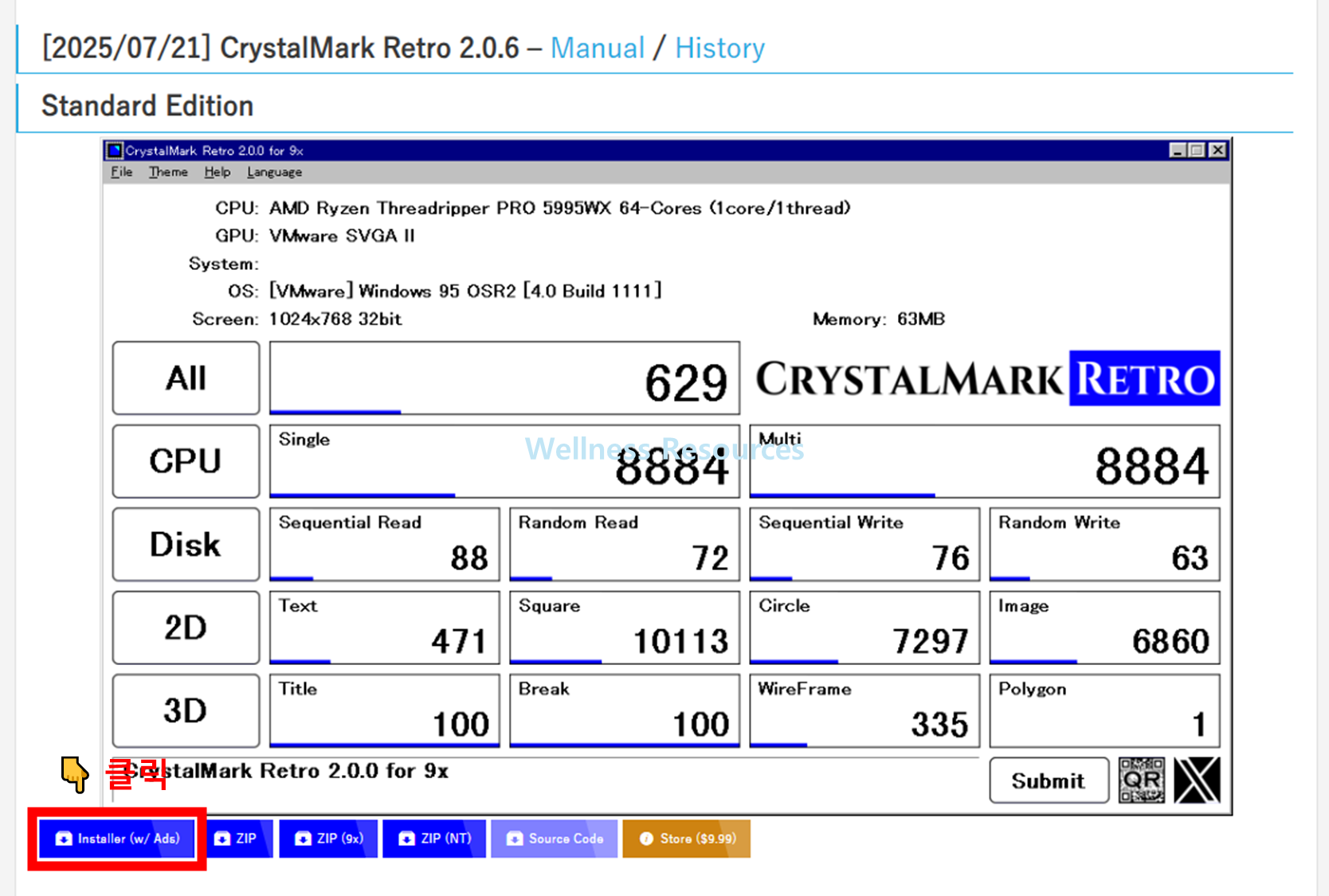1329x896 pixels.
Task: Run the All benchmark
Action: click(x=186, y=378)
